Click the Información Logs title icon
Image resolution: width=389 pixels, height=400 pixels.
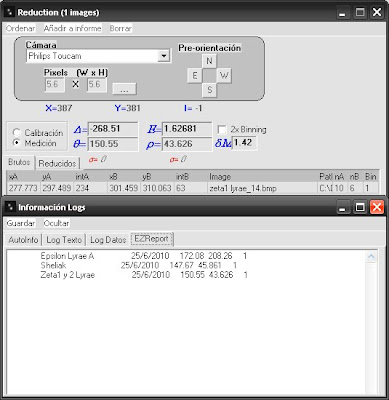tap(10, 207)
